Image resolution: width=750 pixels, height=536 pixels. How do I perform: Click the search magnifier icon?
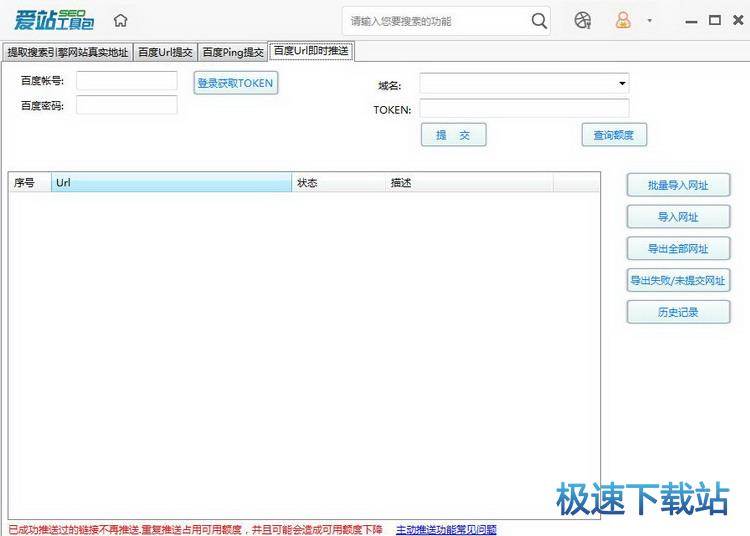pos(539,21)
